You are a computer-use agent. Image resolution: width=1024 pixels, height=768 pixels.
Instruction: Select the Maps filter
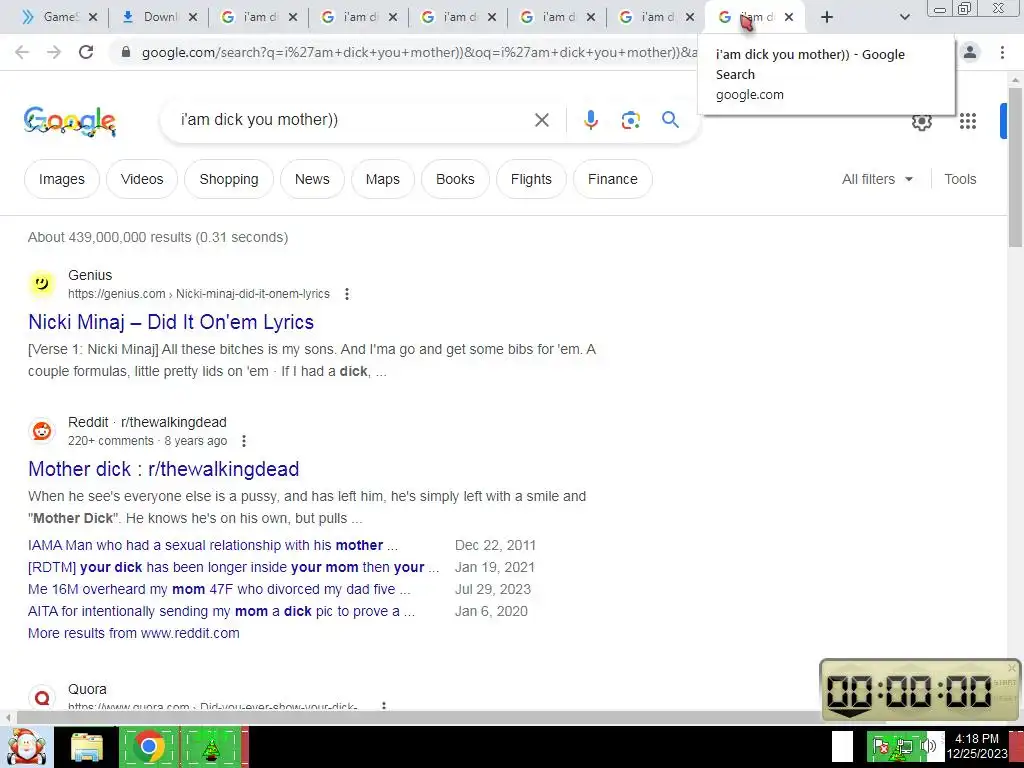pyautogui.click(x=383, y=179)
